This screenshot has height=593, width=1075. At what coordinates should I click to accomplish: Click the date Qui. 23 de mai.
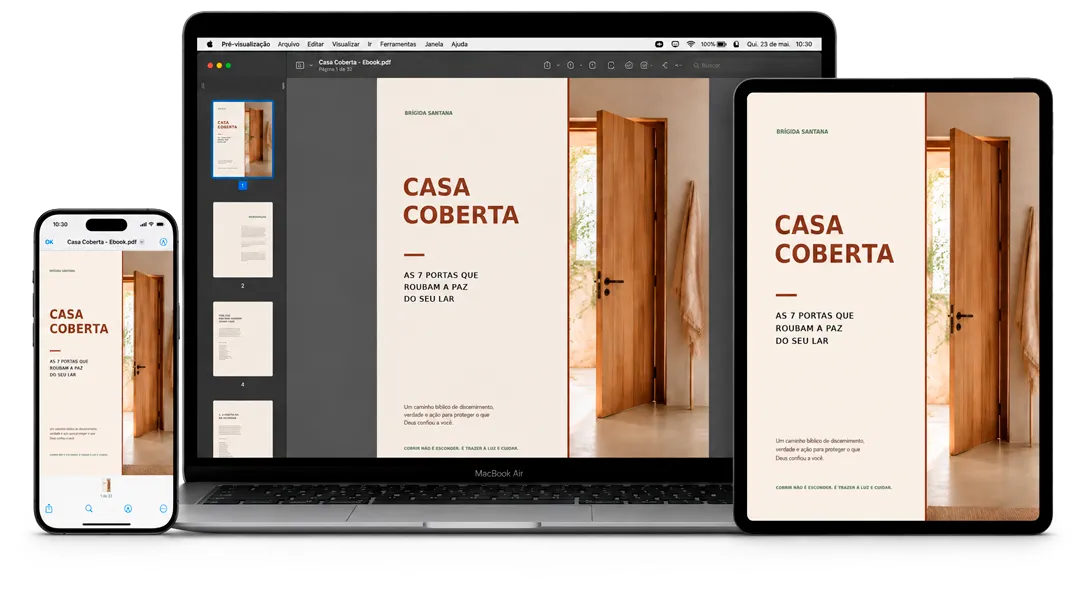coord(768,44)
